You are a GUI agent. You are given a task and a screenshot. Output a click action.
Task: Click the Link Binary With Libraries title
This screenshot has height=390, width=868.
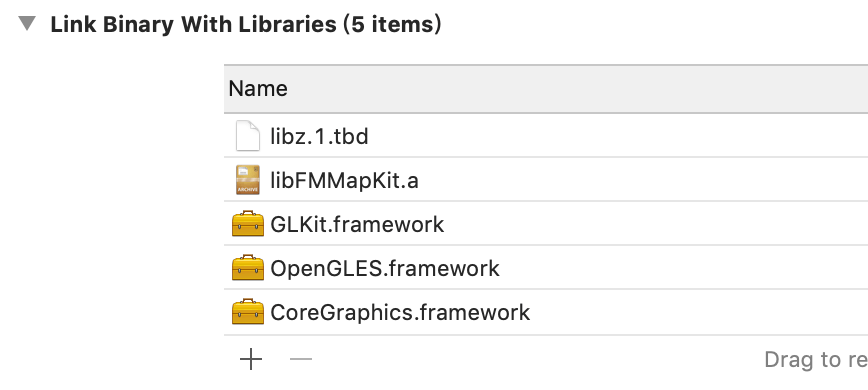(x=193, y=25)
